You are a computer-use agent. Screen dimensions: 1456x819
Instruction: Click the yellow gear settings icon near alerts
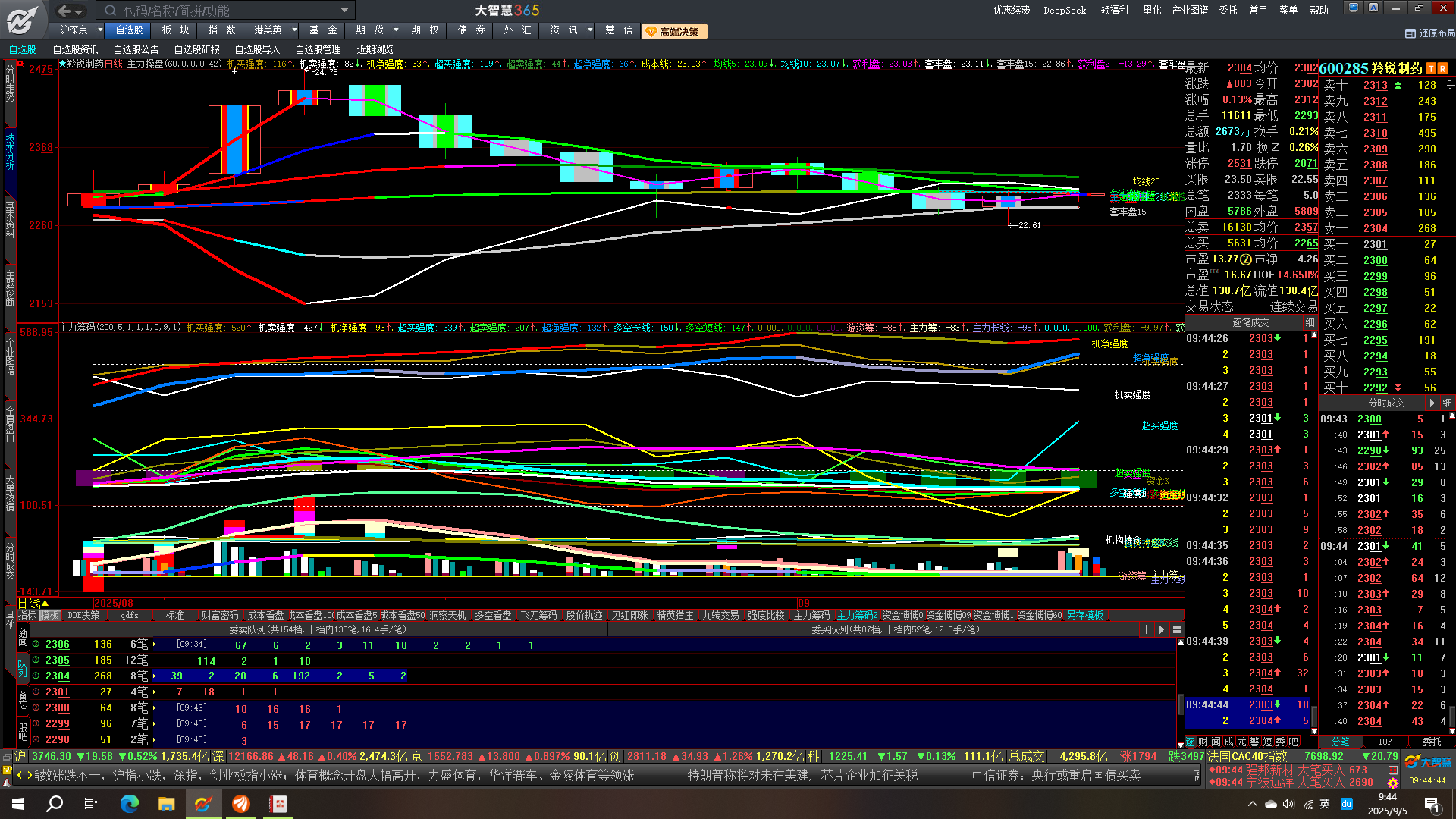1392,783
